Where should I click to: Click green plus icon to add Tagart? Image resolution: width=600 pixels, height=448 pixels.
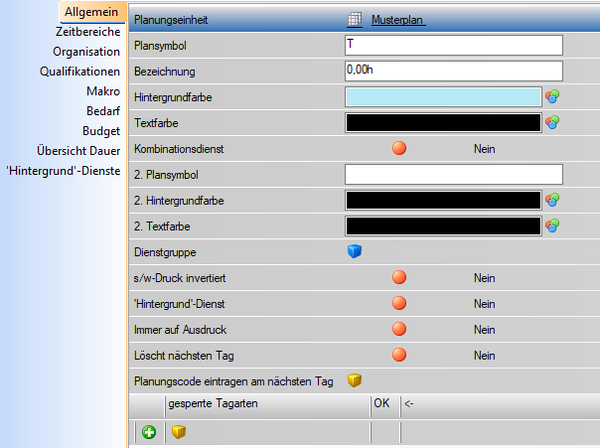click(x=149, y=432)
